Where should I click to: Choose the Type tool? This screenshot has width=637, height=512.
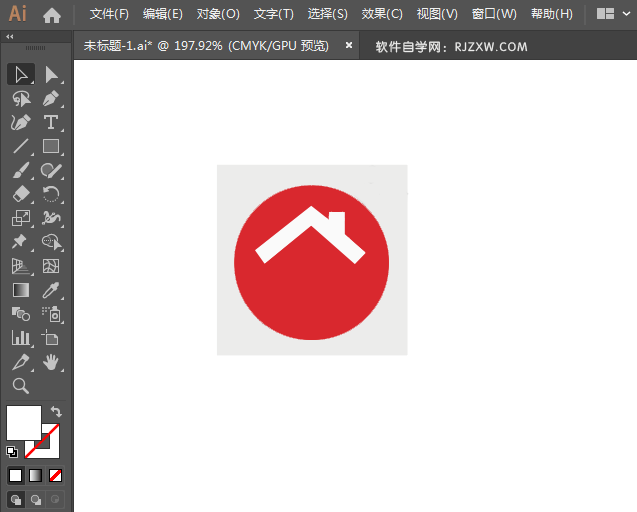pos(51,122)
